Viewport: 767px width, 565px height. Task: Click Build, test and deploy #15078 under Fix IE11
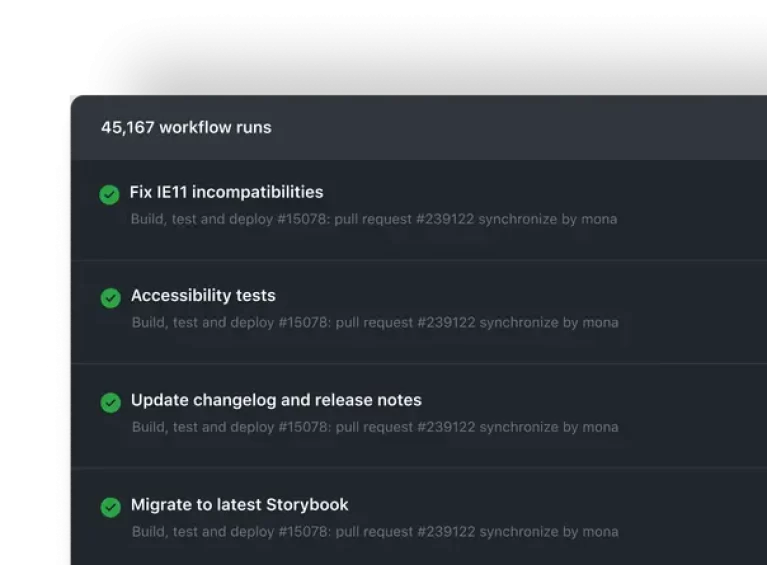[x=228, y=219]
